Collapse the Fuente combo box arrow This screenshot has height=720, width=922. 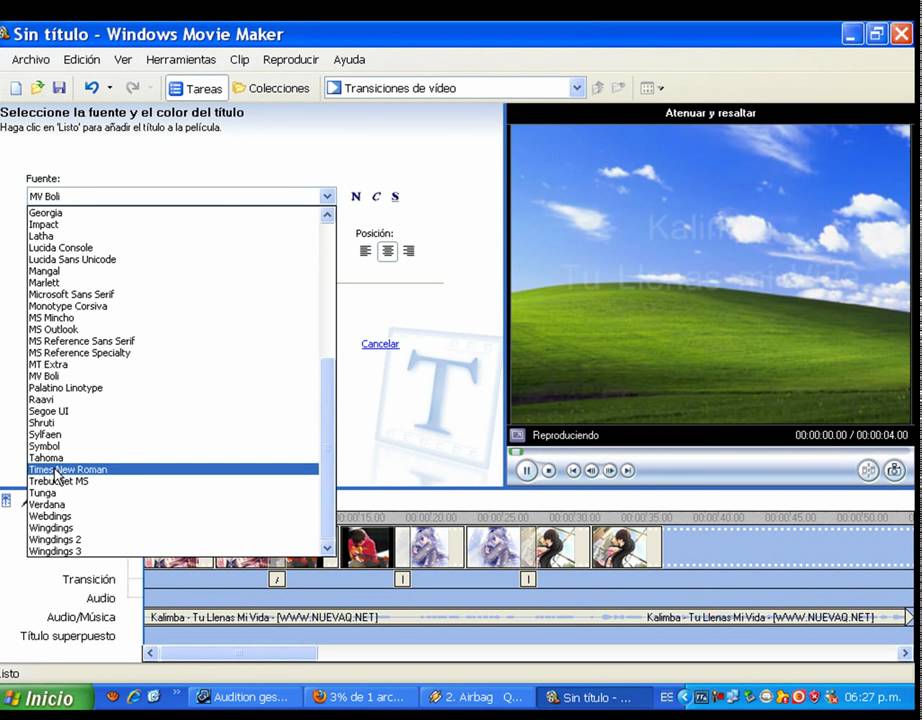click(328, 196)
